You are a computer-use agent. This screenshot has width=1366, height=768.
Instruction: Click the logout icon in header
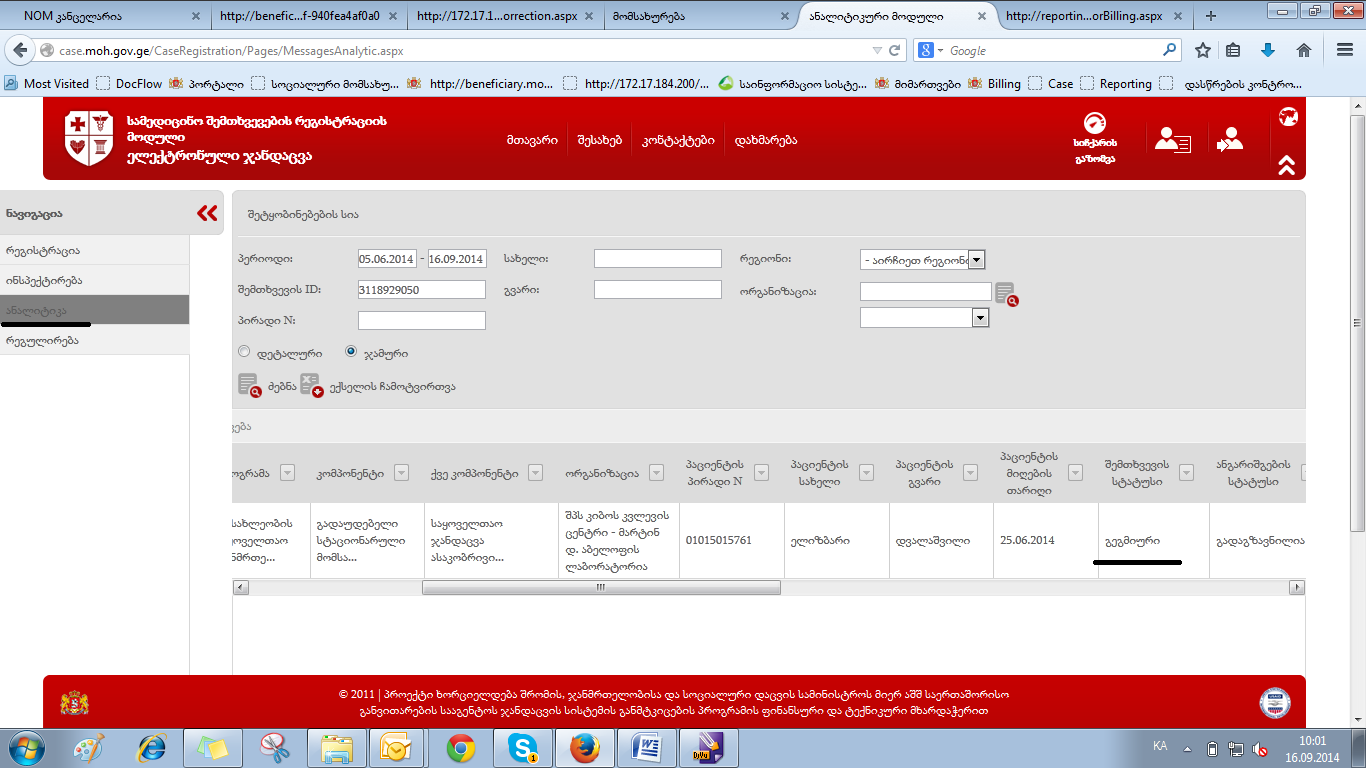click(1229, 141)
